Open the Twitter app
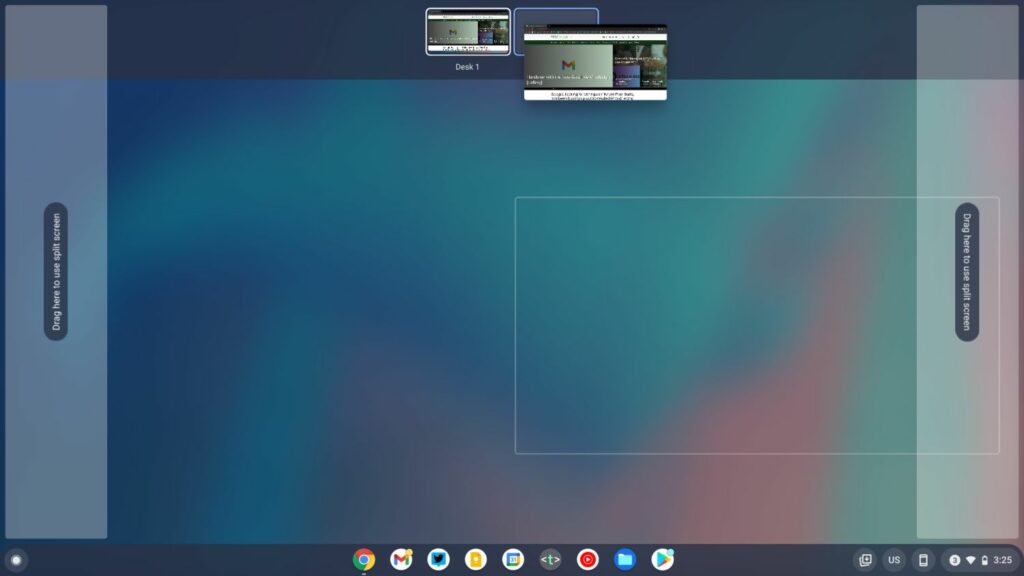The width and height of the screenshot is (1024, 576). coord(438,560)
